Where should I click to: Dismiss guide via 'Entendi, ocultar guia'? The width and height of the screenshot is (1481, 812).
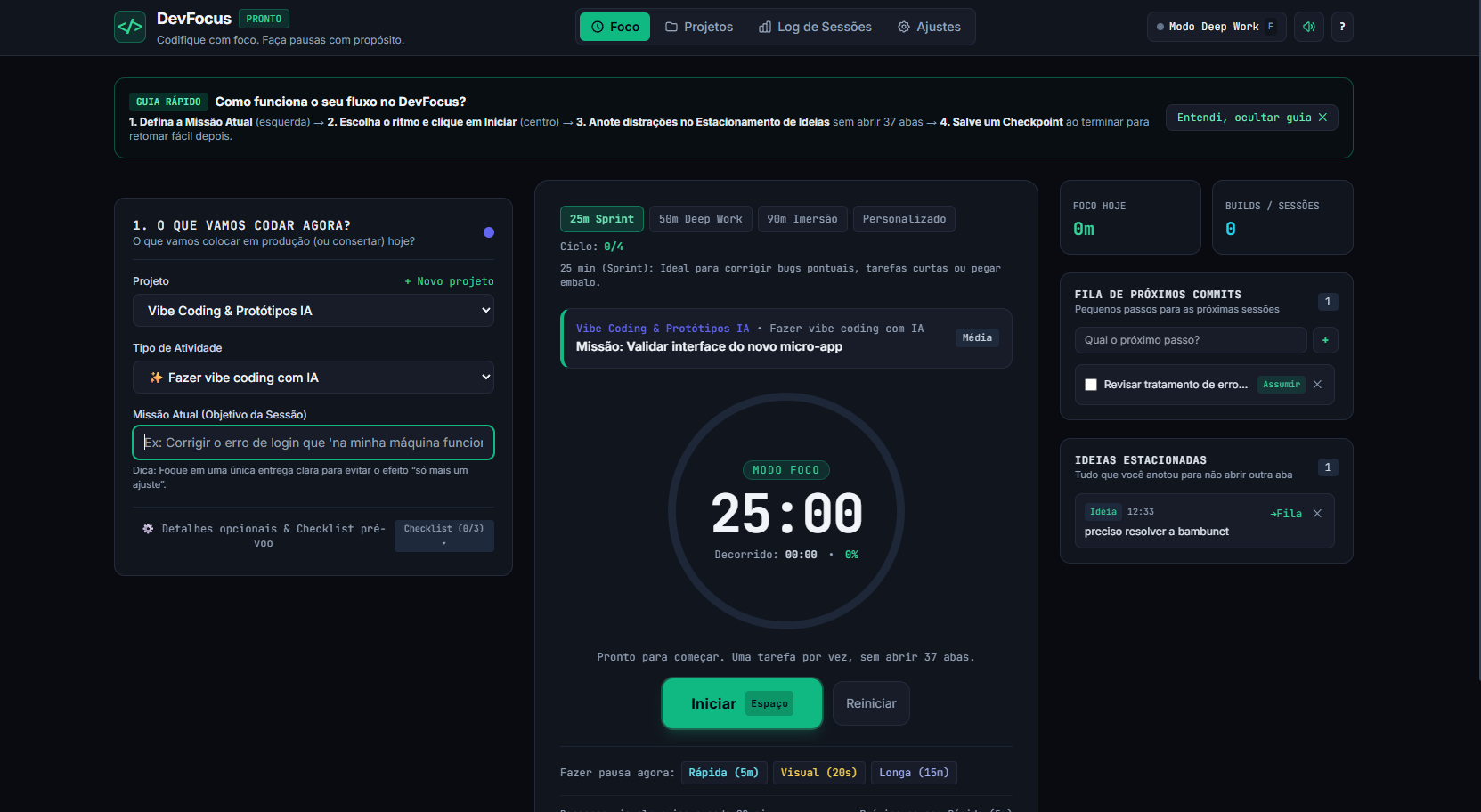click(1251, 118)
